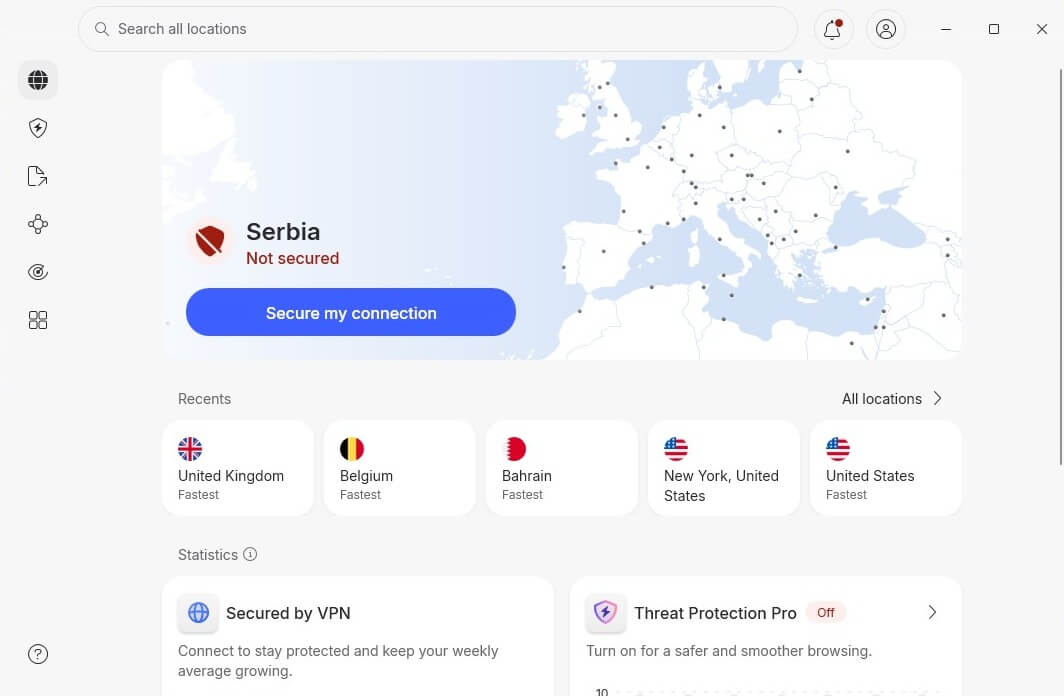Click the Threat Protection Pro Off badge
Screen dimensions: 1064x696
click(x=825, y=613)
